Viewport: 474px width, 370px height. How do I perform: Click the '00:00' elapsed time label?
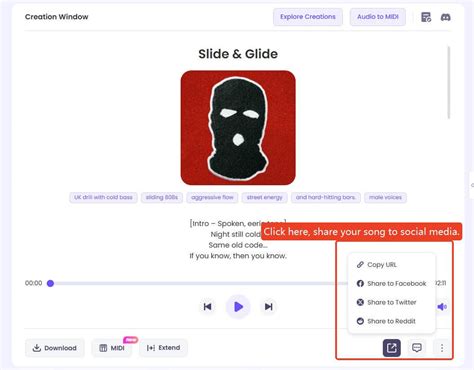click(34, 283)
